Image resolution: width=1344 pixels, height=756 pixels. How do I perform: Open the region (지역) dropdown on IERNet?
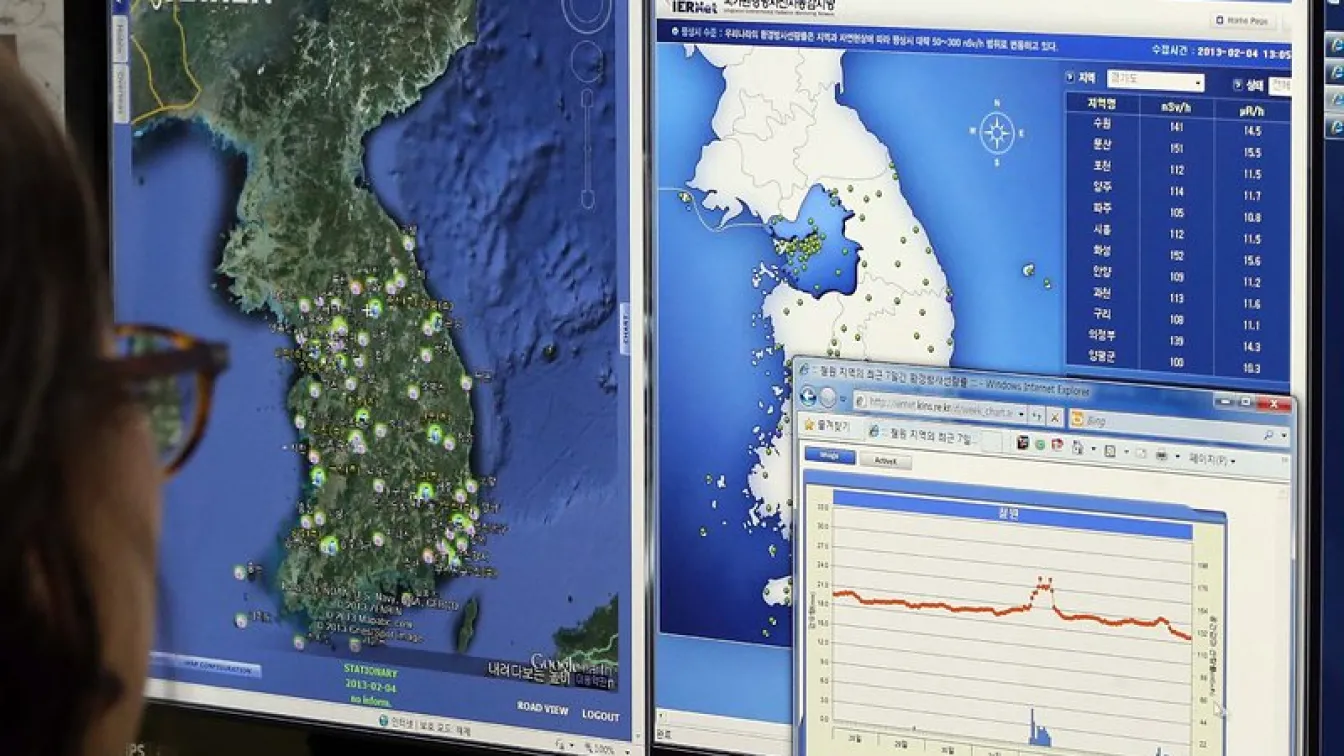point(1156,81)
